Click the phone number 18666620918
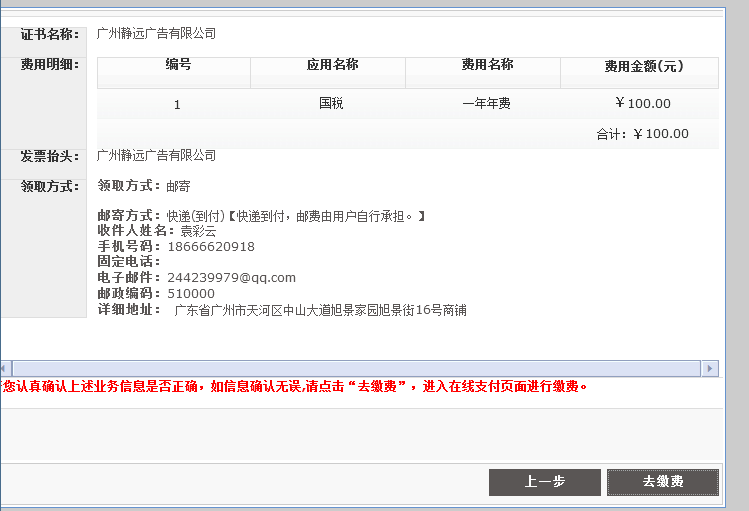 [x=211, y=246]
